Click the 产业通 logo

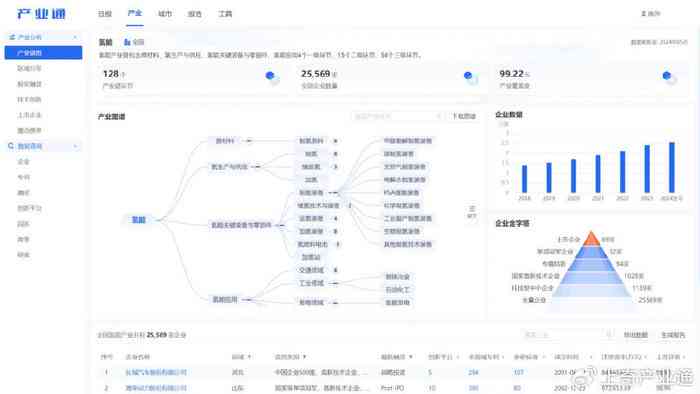pos(41,14)
